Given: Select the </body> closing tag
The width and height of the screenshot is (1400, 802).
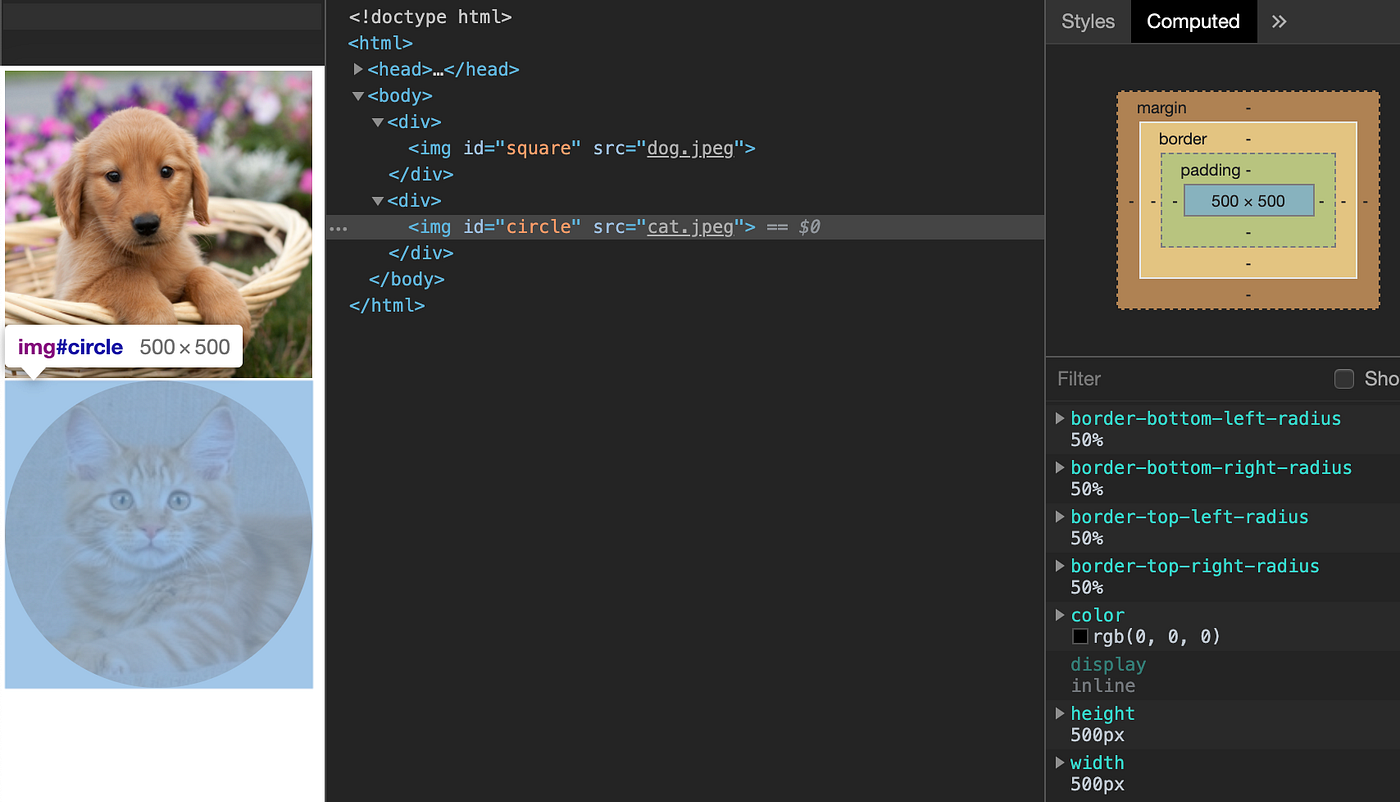Looking at the screenshot, I should [406, 279].
